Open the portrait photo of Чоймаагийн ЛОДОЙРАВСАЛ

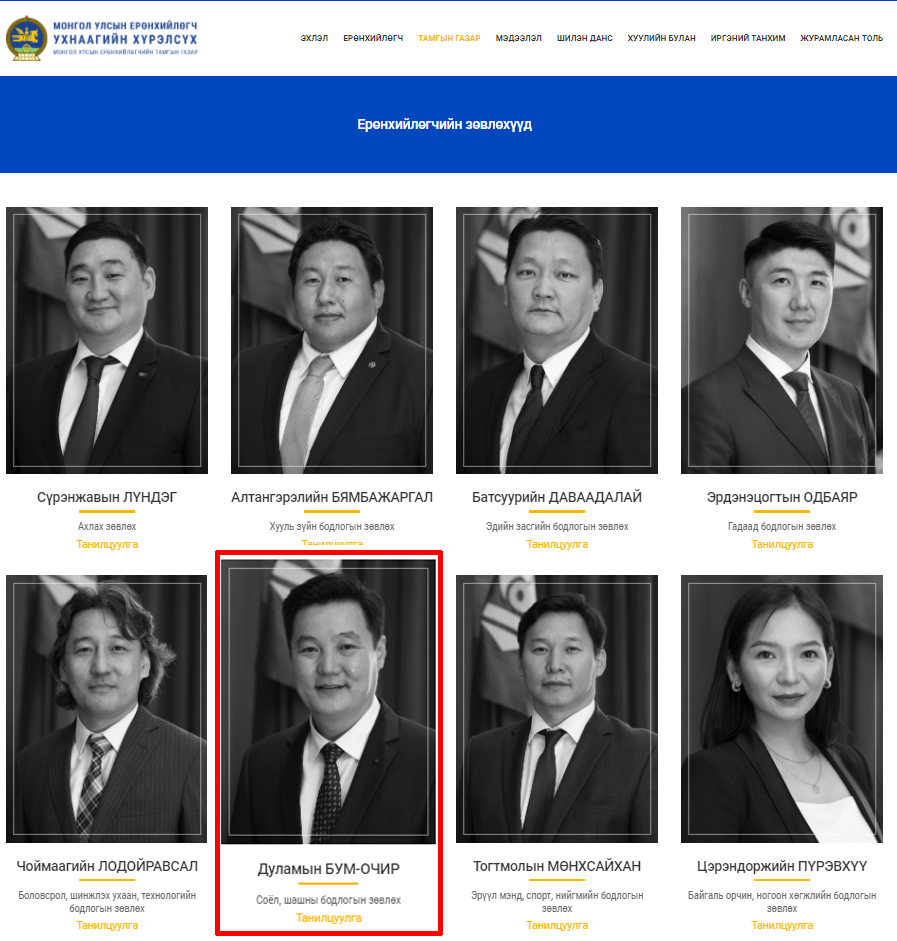pos(107,708)
